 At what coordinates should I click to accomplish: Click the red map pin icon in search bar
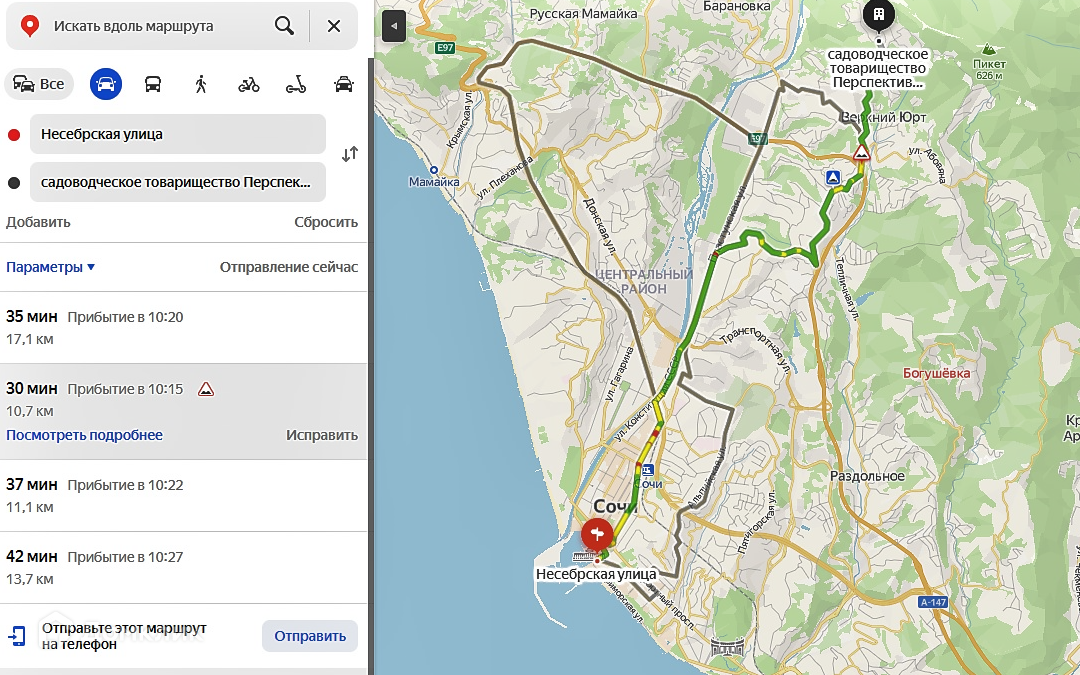(x=30, y=26)
